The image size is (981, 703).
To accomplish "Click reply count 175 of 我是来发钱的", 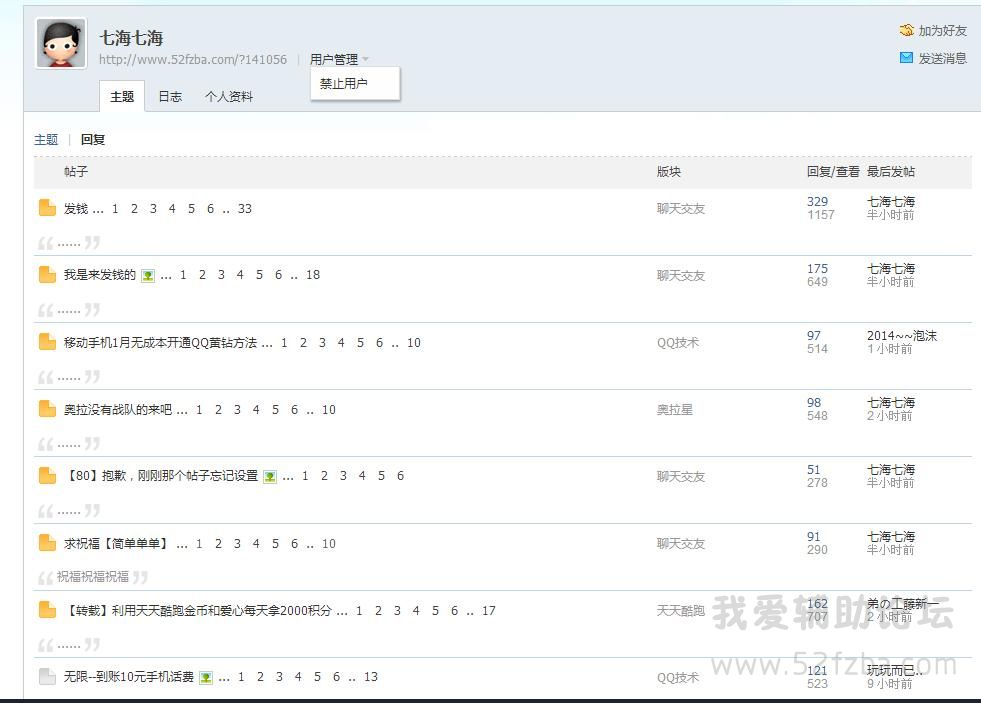I will (x=817, y=268).
